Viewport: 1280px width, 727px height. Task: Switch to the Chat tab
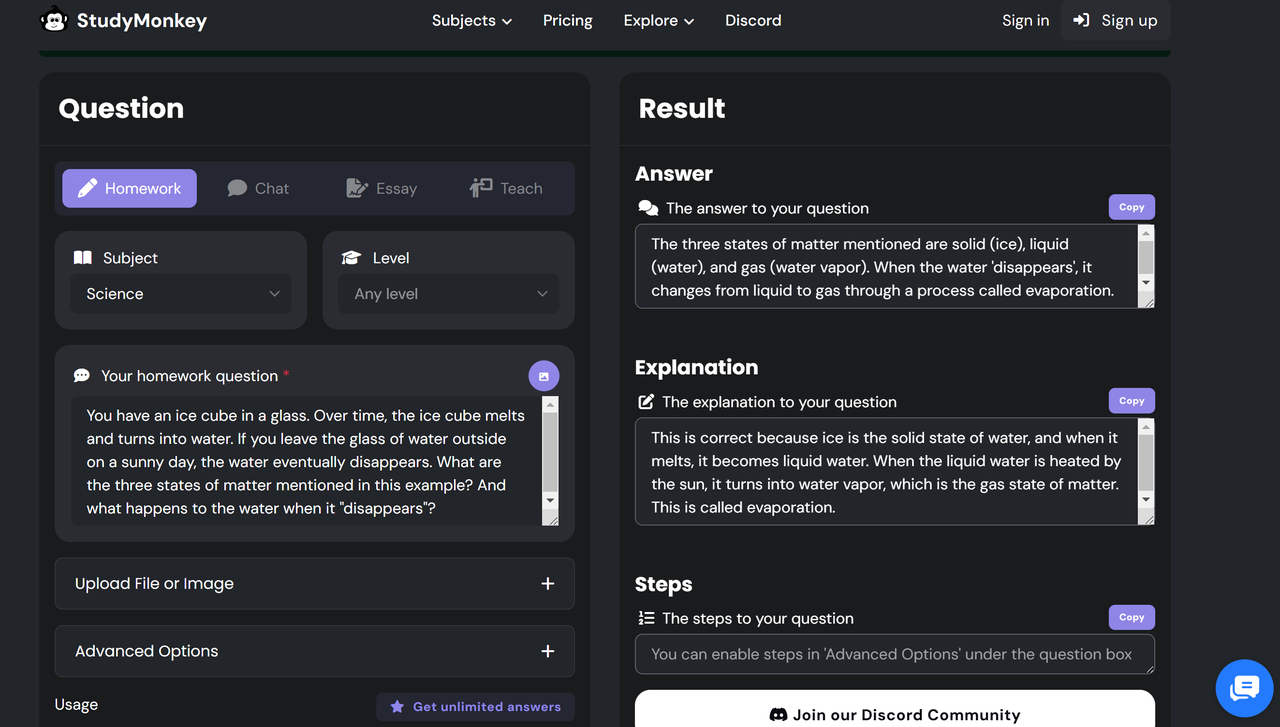point(258,188)
